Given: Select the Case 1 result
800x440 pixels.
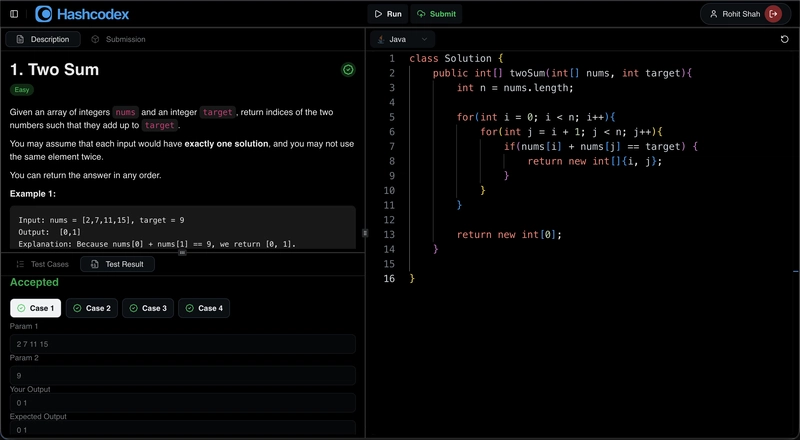Looking at the screenshot, I should [35, 308].
